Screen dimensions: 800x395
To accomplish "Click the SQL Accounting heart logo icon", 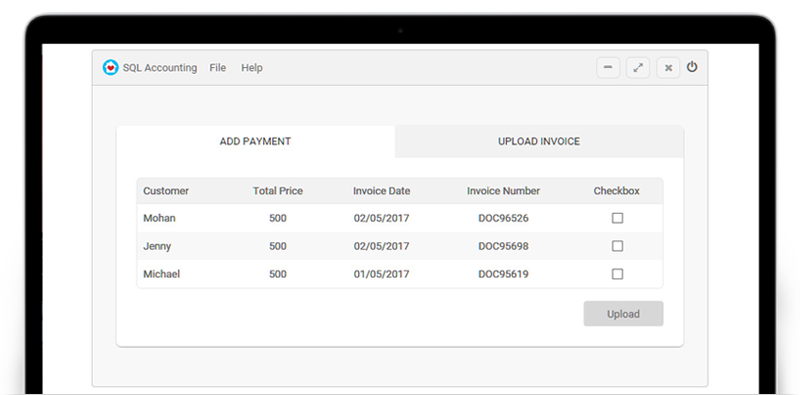I will 110,67.
